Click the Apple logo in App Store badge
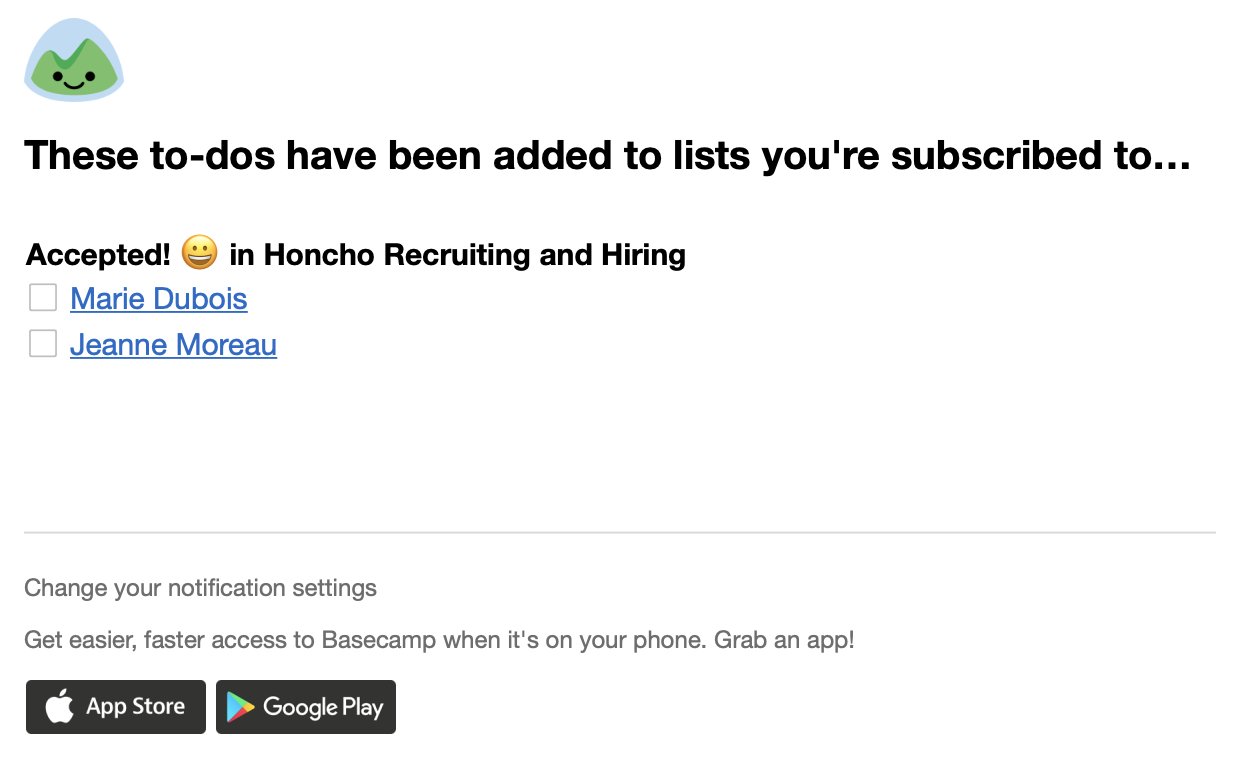Screen dimensions: 1242x770 (x=59, y=707)
